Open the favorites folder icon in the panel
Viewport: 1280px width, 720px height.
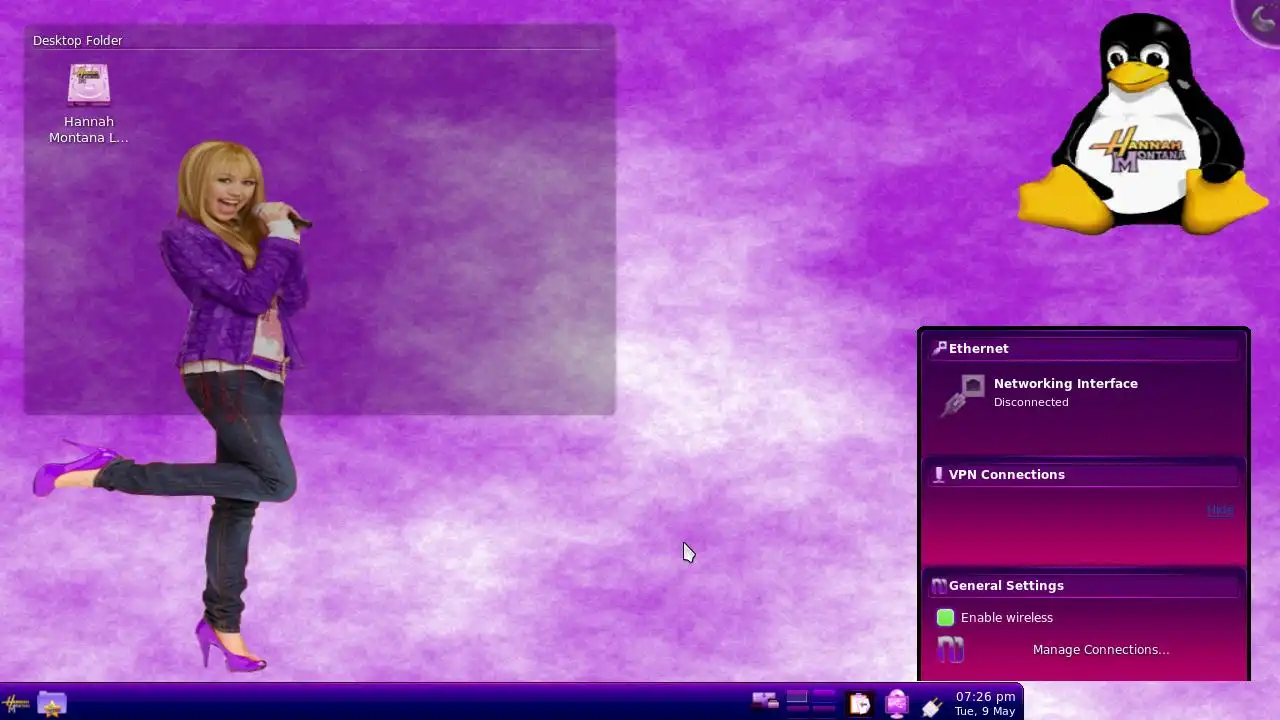tap(52, 703)
